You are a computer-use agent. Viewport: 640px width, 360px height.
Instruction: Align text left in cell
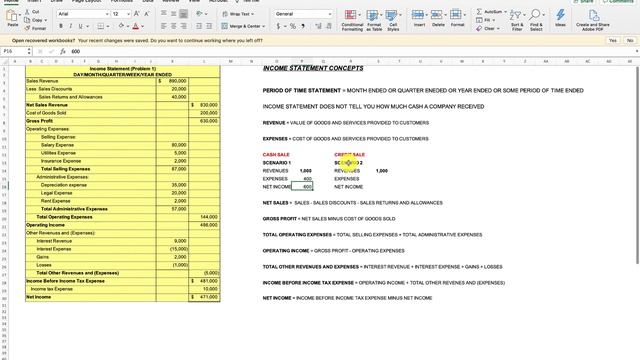point(164,26)
